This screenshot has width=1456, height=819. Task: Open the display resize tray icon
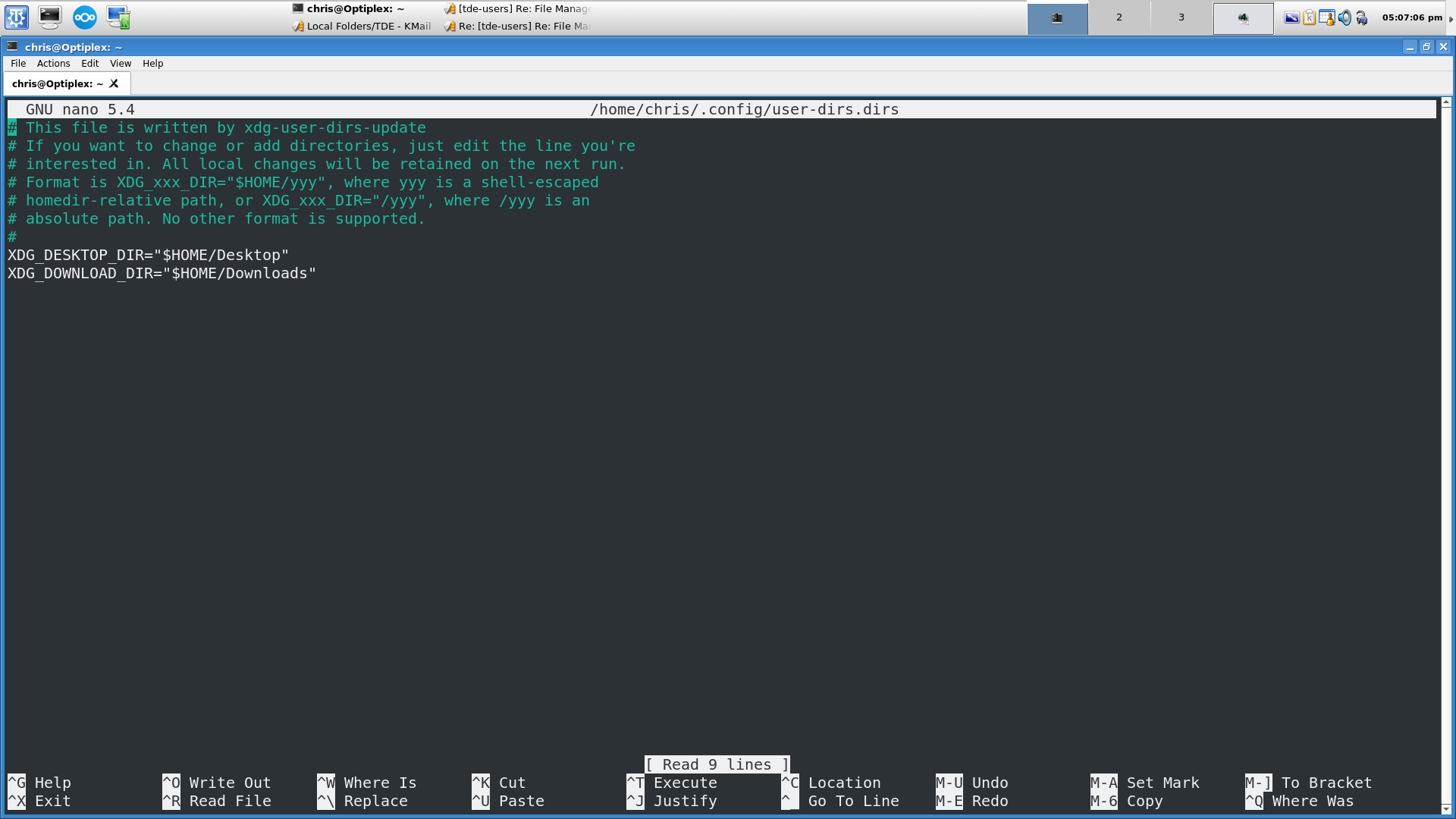[1291, 17]
